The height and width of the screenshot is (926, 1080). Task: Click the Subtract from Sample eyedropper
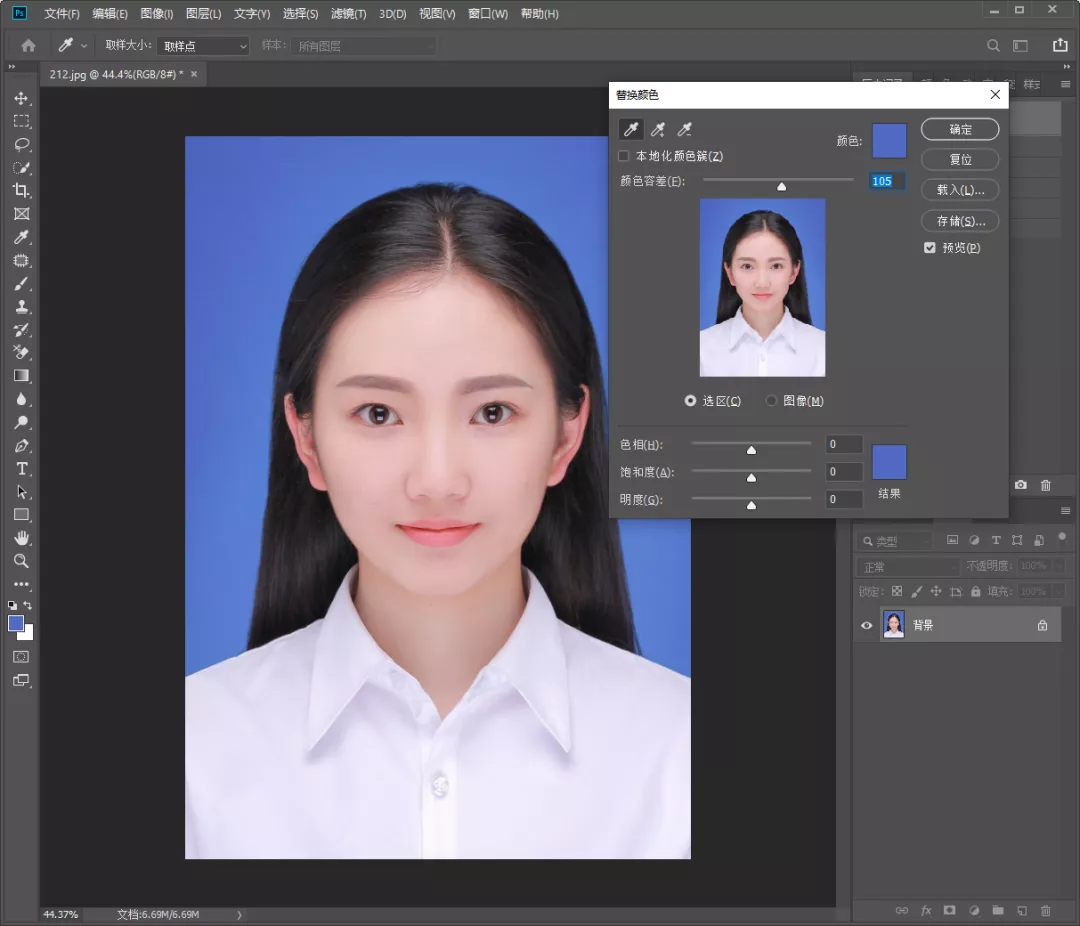[685, 129]
